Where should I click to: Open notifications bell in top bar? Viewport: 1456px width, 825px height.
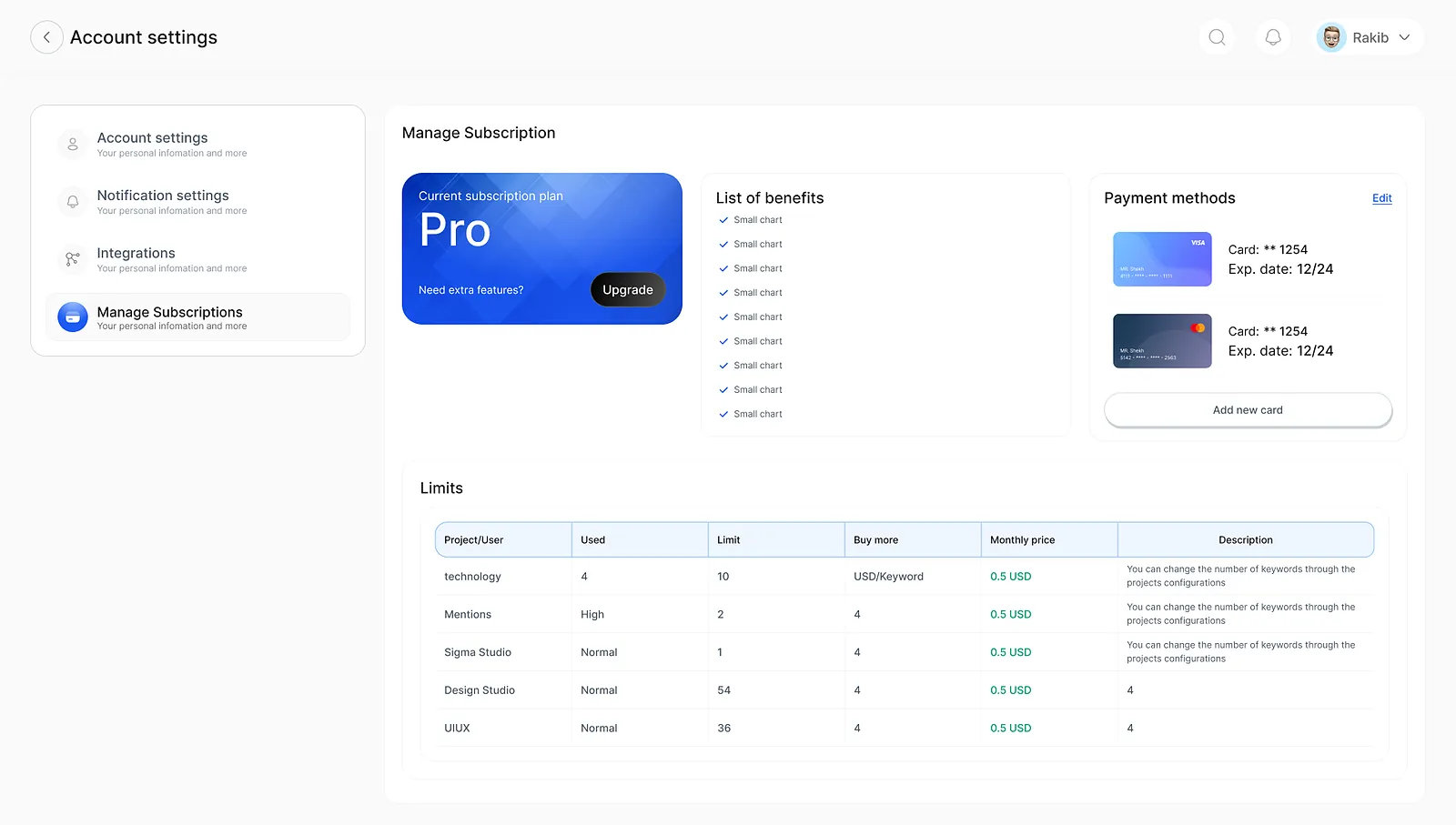(1273, 37)
